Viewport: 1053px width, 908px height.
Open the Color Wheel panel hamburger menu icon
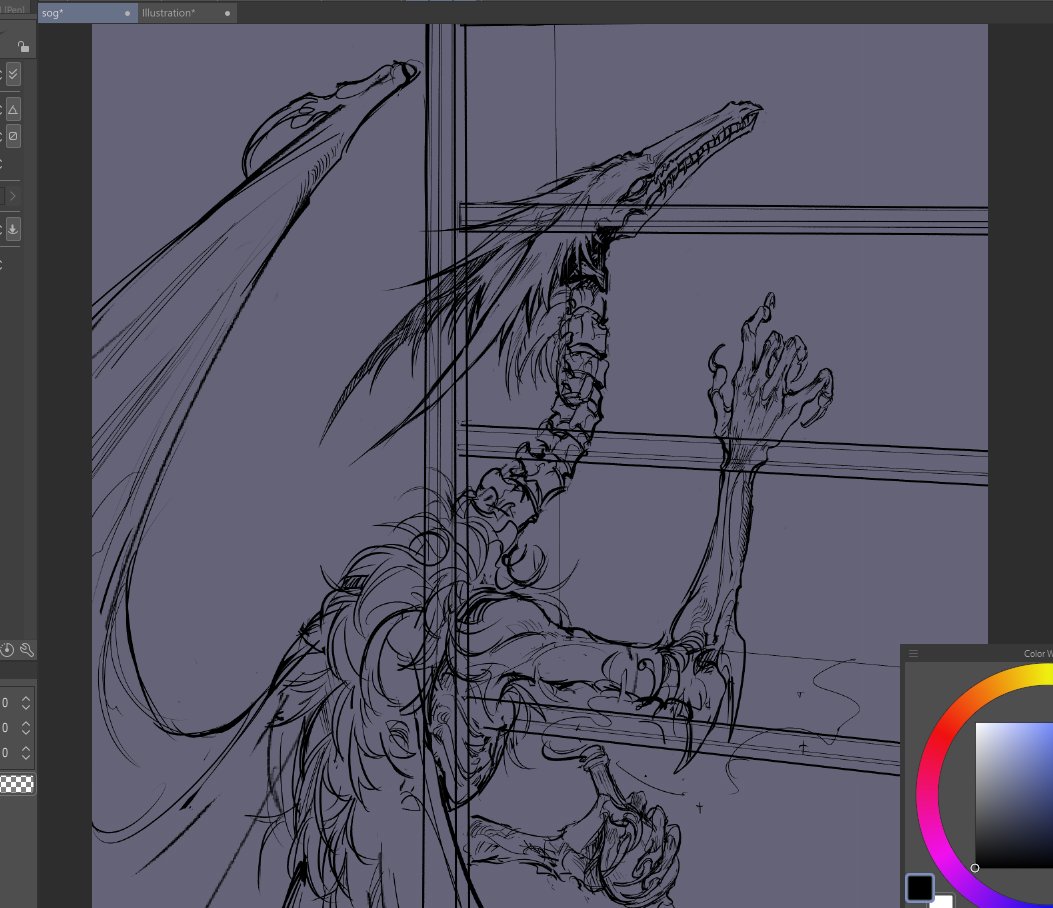[913, 653]
